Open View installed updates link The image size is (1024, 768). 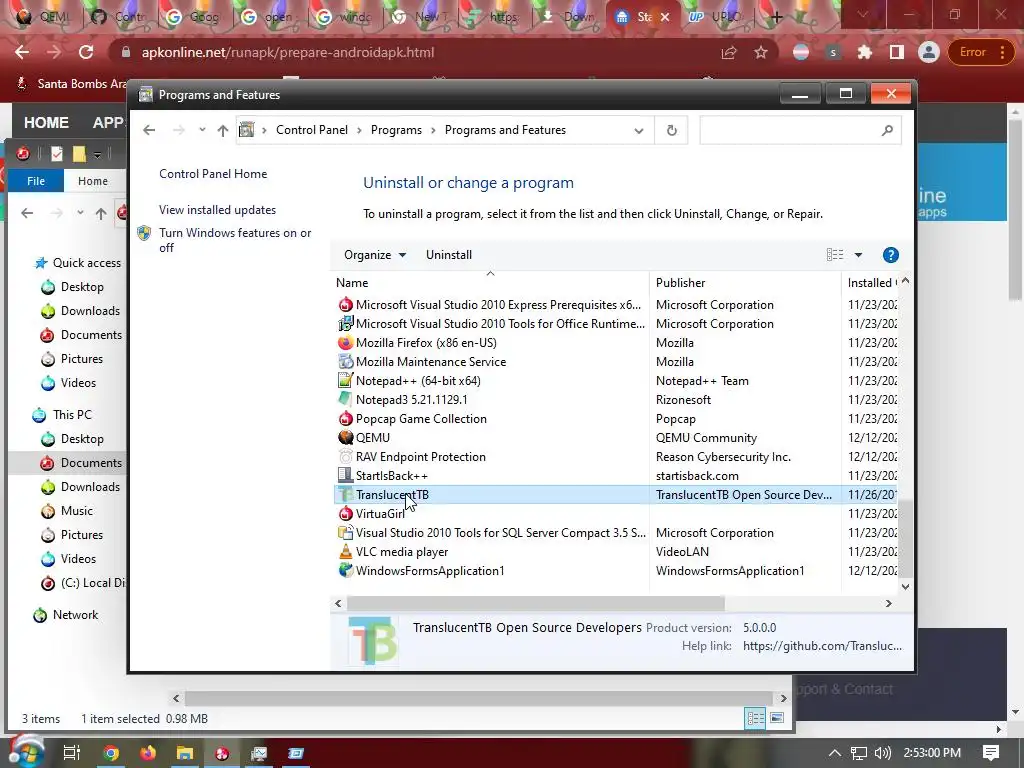point(217,210)
